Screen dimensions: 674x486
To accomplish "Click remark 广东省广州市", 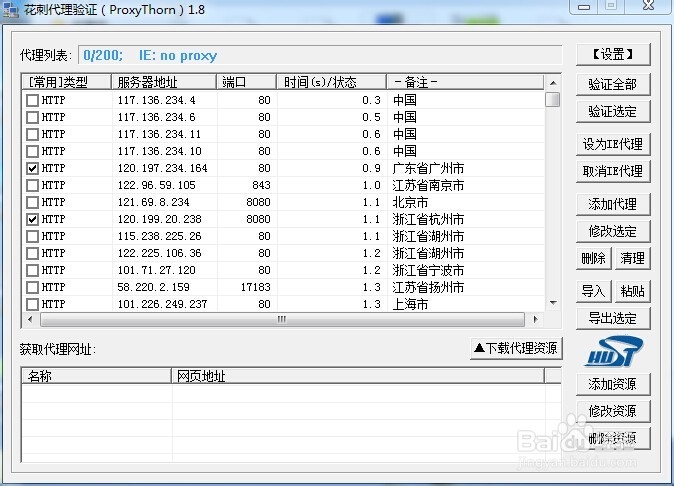I will pyautogui.click(x=428, y=168).
